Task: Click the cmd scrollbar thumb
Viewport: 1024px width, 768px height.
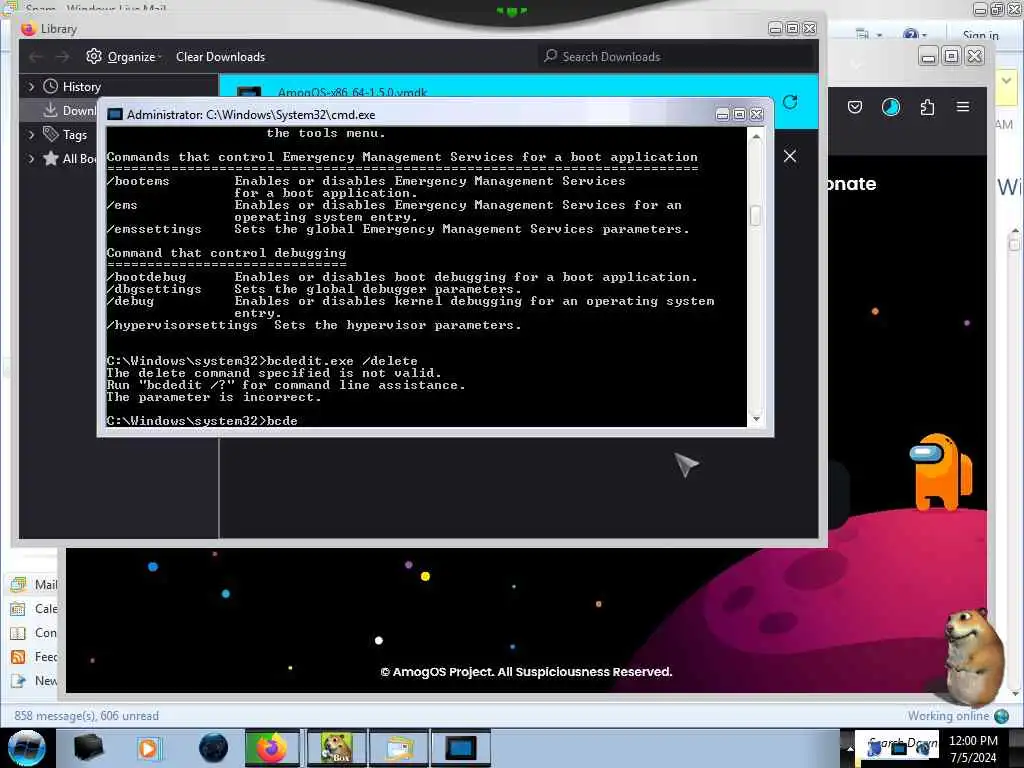Action: pyautogui.click(x=756, y=216)
